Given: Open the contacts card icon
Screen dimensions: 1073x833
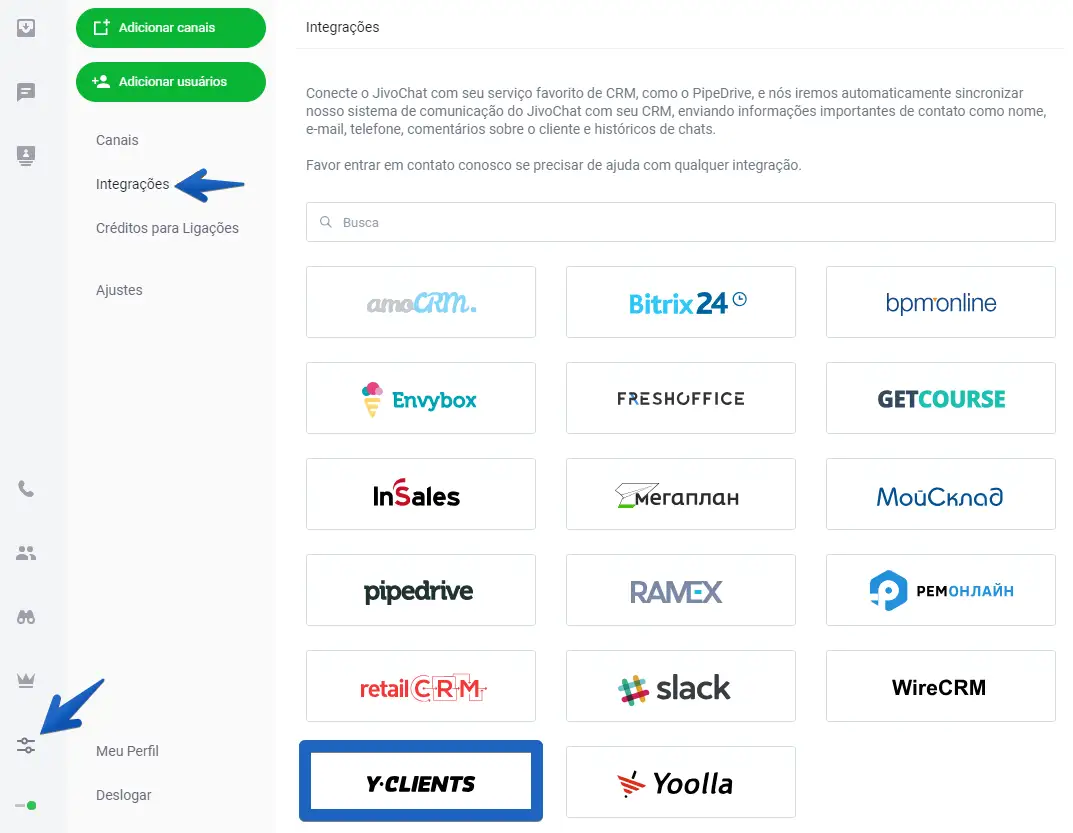Looking at the screenshot, I should tap(26, 155).
